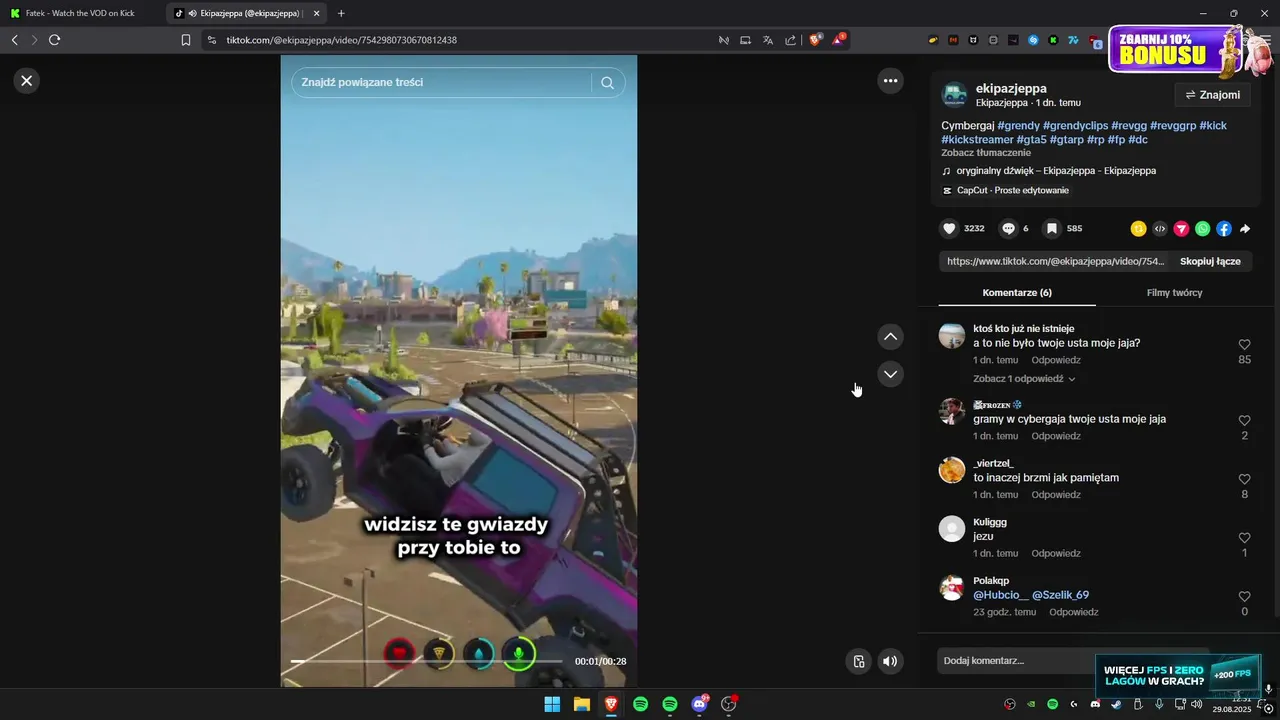Like the 'a to nie było twoje usta' comment
Image resolution: width=1280 pixels, height=720 pixels.
coord(1244,344)
